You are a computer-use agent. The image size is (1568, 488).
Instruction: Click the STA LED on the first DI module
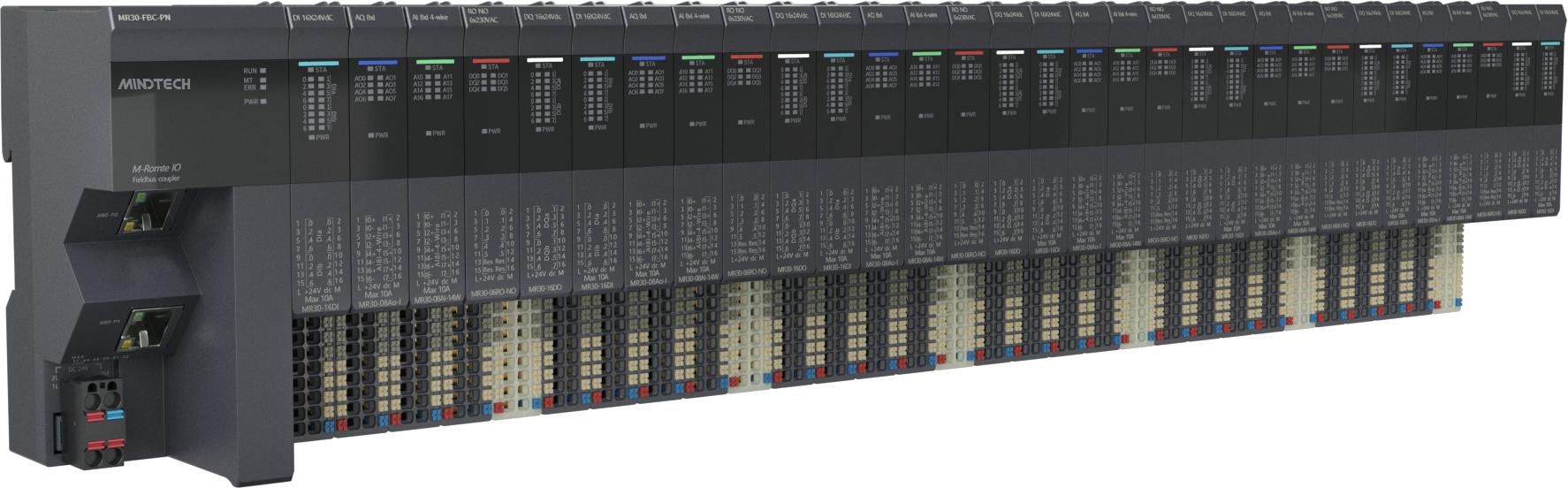click(x=310, y=70)
